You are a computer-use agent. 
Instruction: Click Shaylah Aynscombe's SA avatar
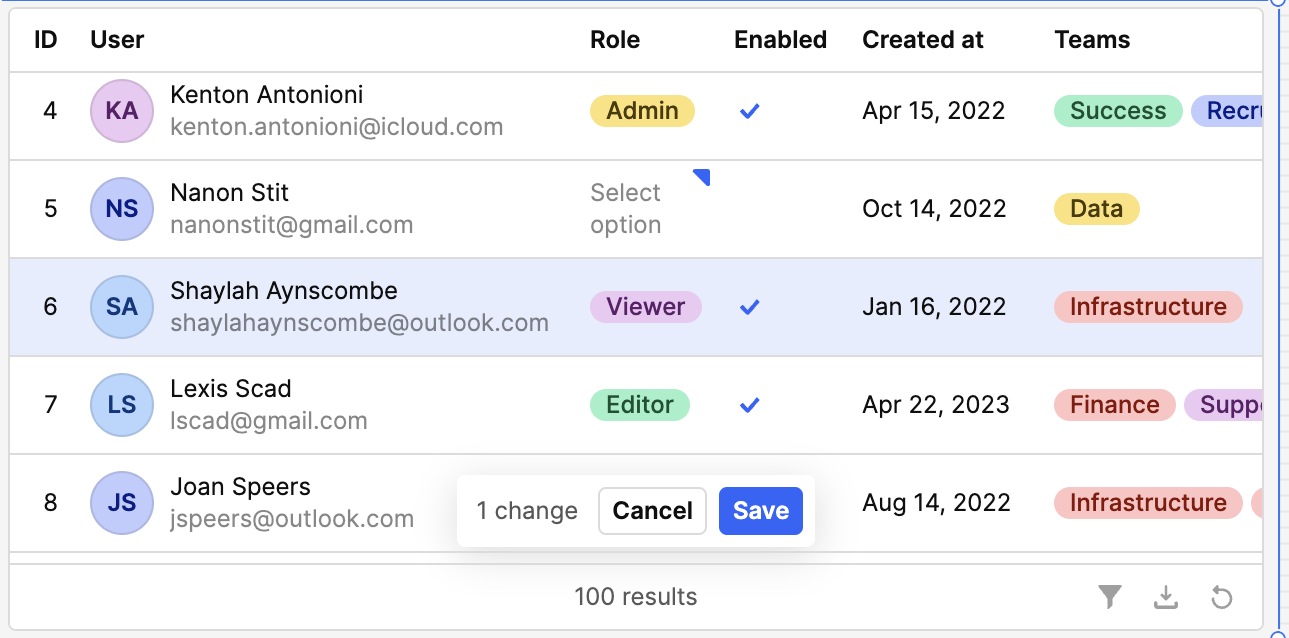122,307
